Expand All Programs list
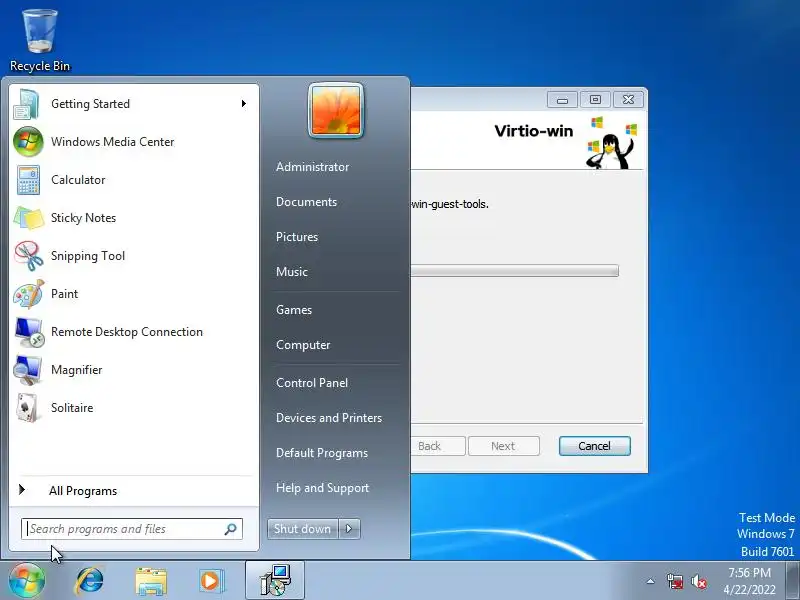 [83, 491]
